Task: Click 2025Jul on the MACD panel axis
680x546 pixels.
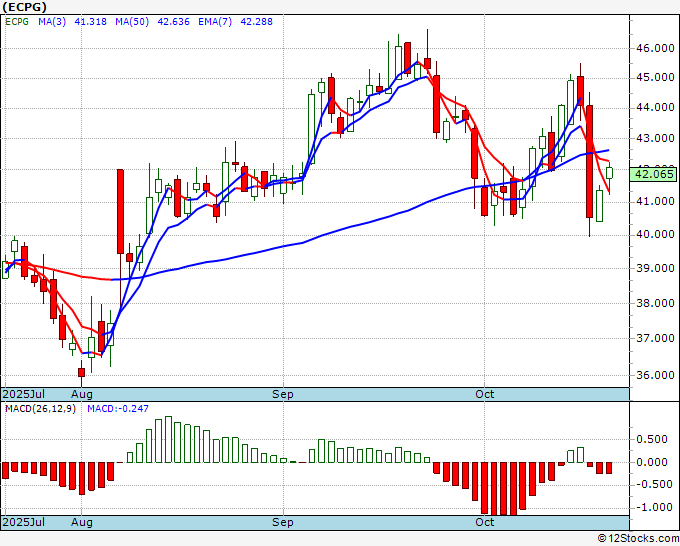Action: (24, 522)
